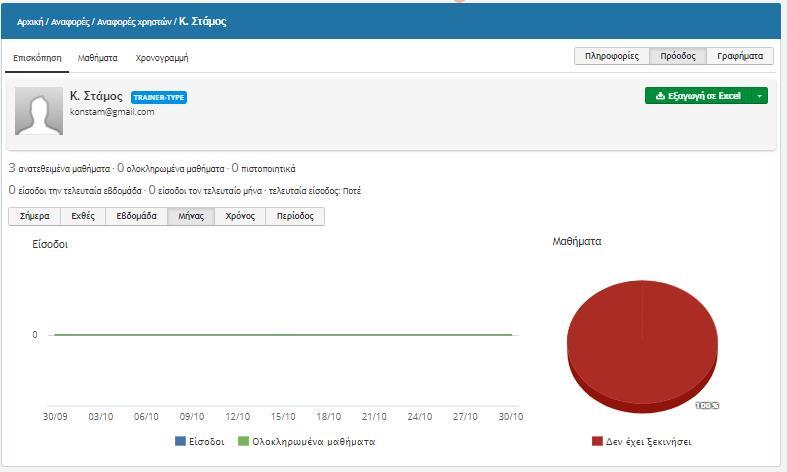The image size is (787, 472).
Task: Click the konstam@gmail.com email text
Action: (x=112, y=112)
